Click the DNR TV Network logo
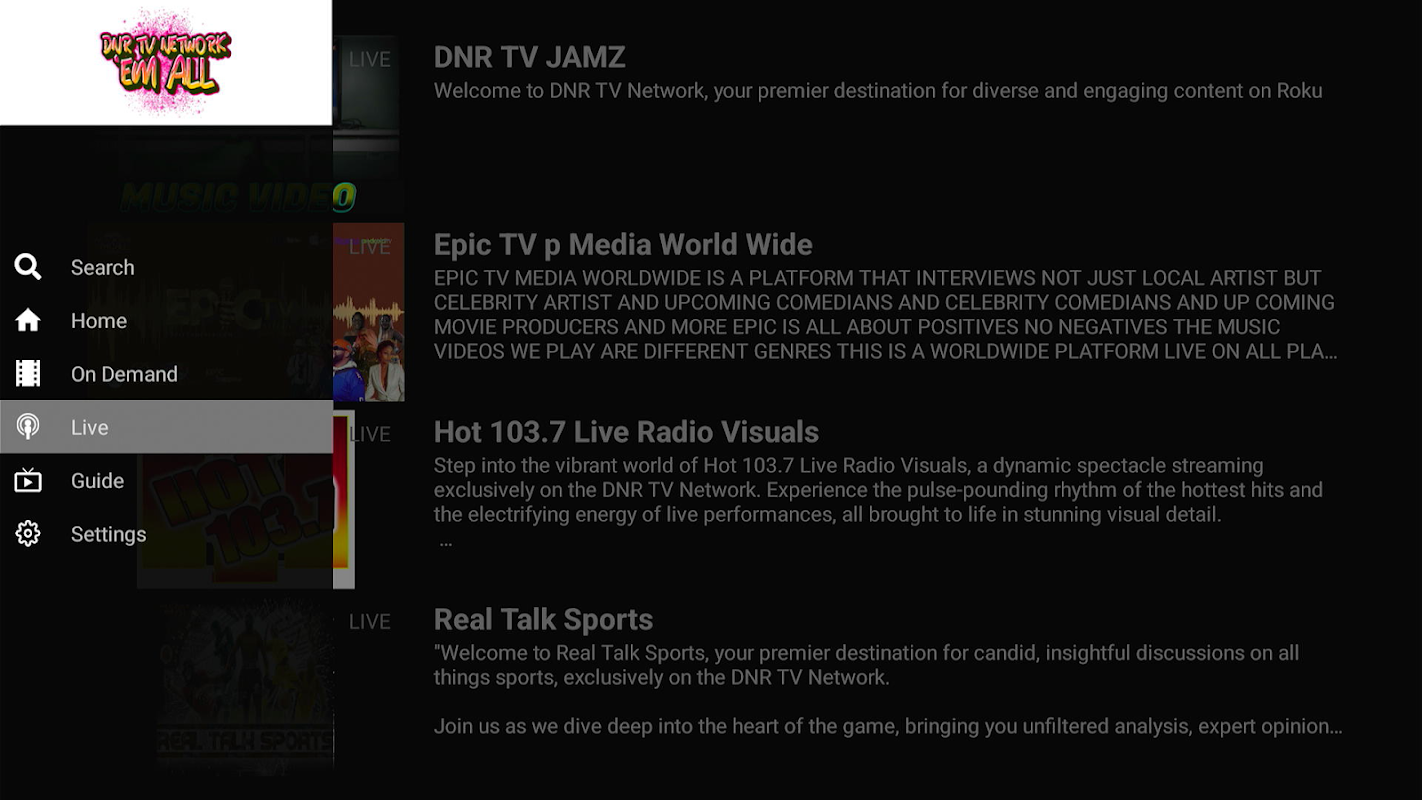Screen dimensions: 1422x800 (x=166, y=62)
